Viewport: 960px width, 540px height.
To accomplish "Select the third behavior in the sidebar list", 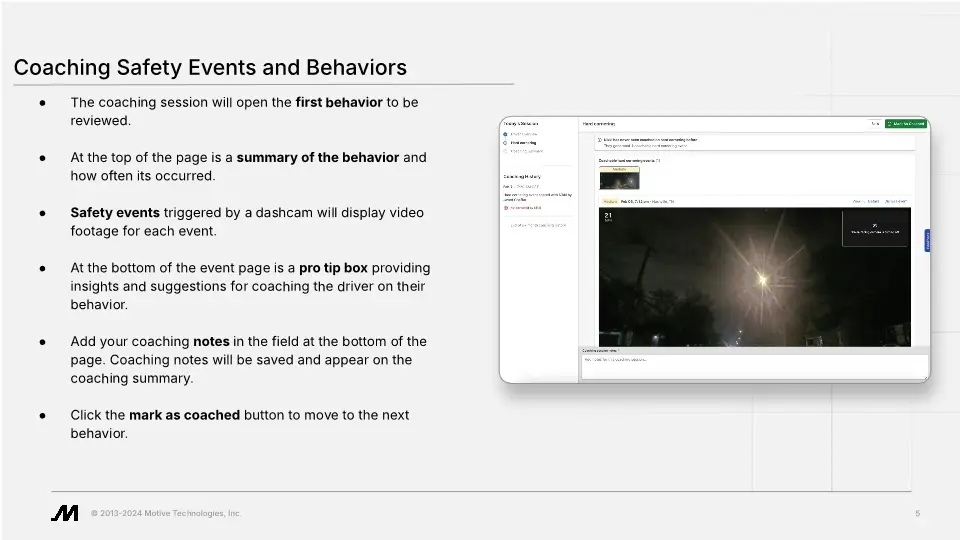I will 525,152.
